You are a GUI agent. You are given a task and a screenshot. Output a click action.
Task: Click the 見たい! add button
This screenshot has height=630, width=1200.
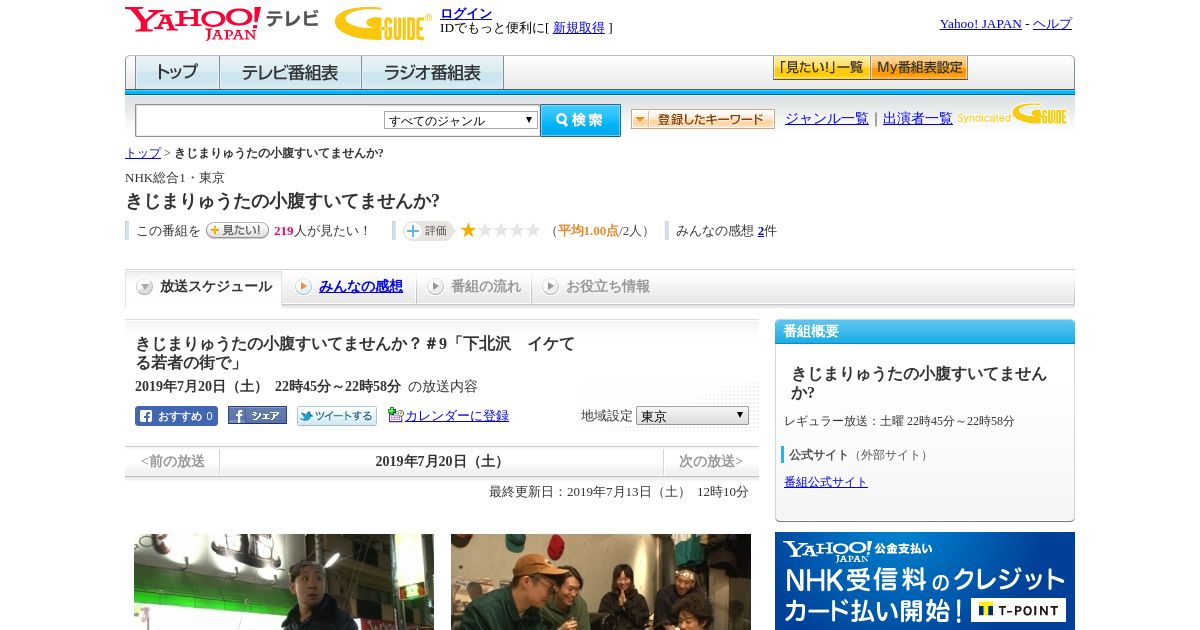237,230
